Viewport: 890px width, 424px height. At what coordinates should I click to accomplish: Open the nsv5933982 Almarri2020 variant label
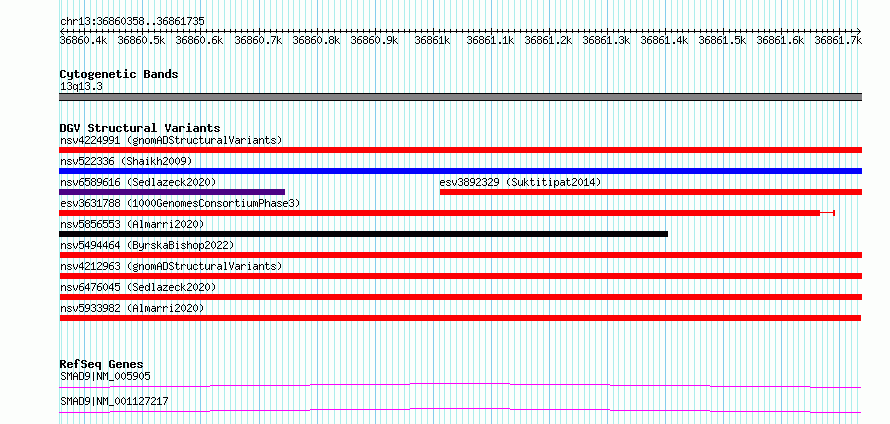pos(132,308)
